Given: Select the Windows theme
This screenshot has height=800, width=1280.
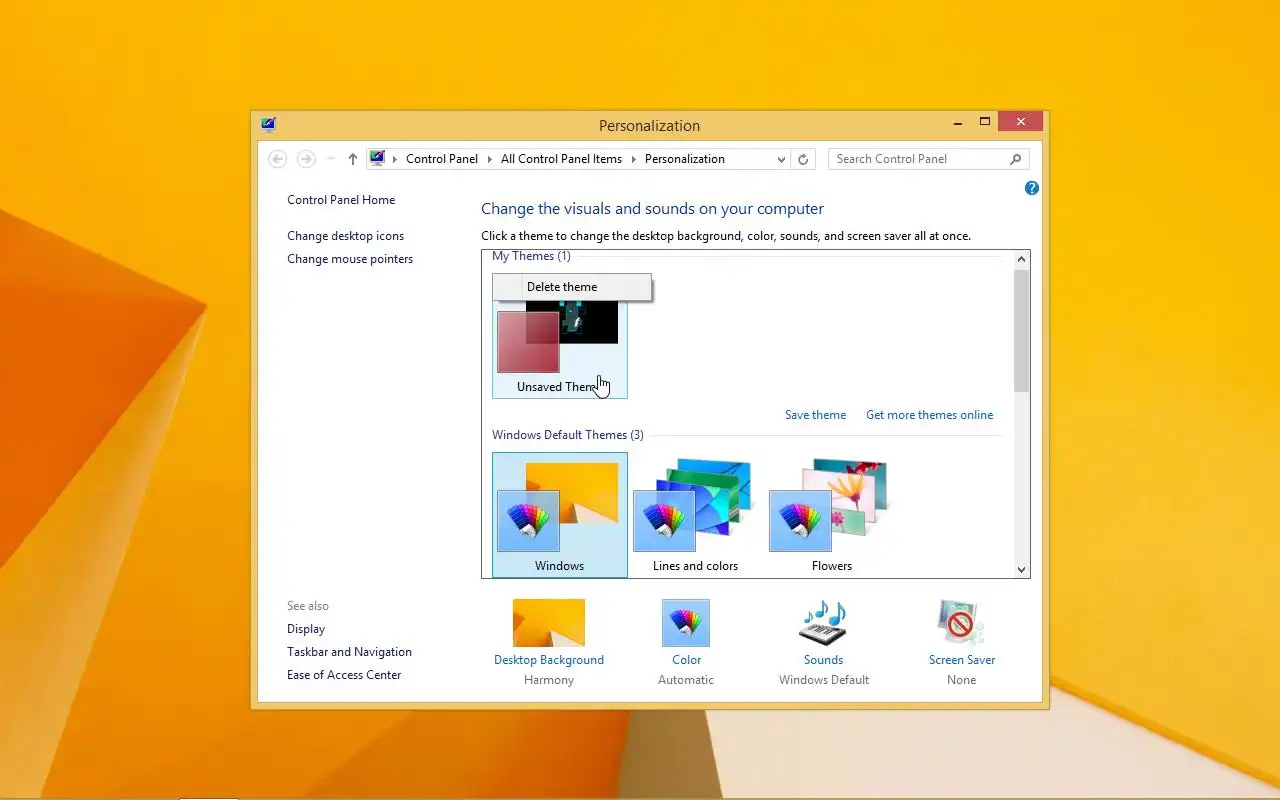Looking at the screenshot, I should 560,515.
